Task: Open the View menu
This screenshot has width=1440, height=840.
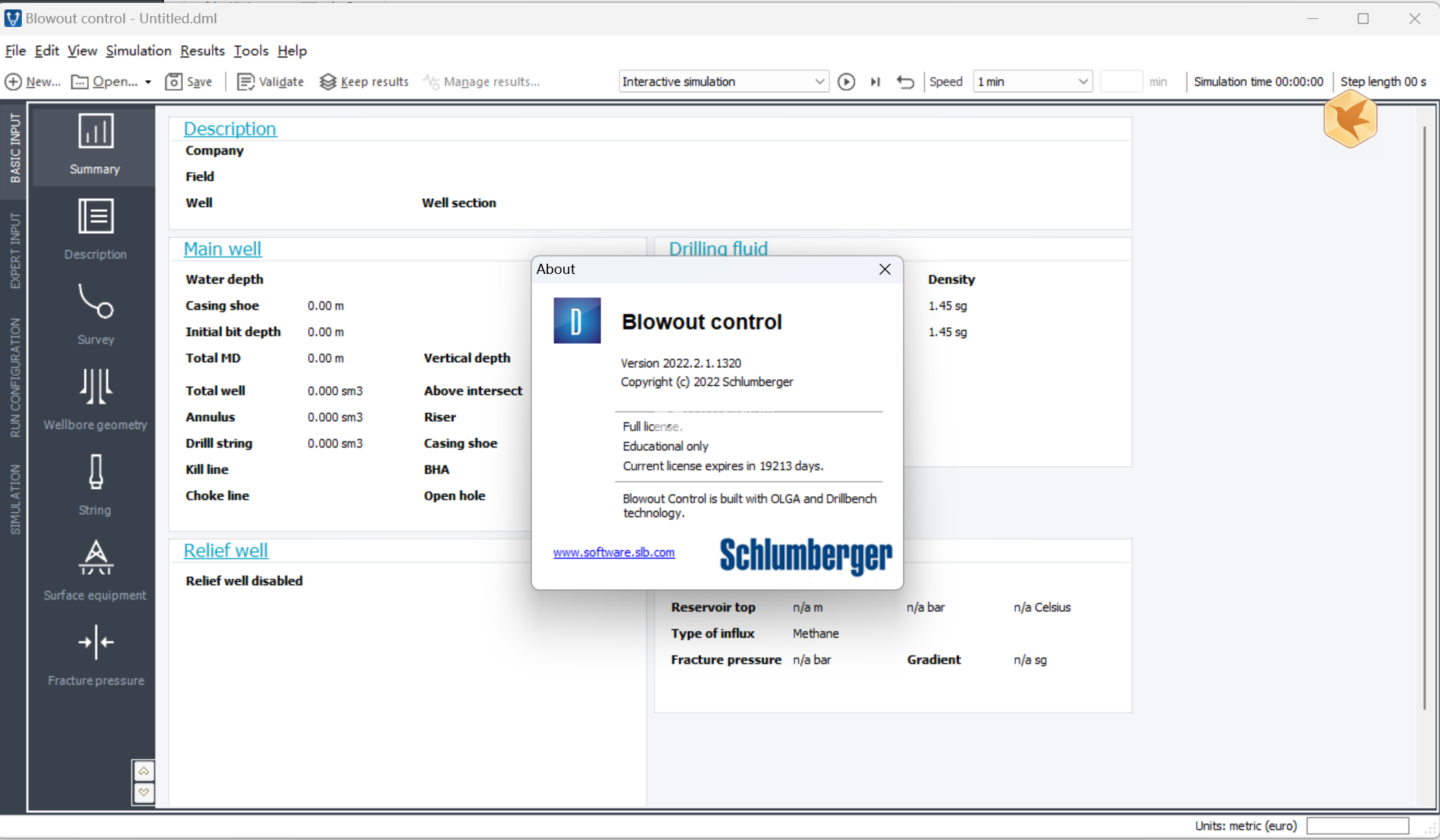Action: click(82, 50)
